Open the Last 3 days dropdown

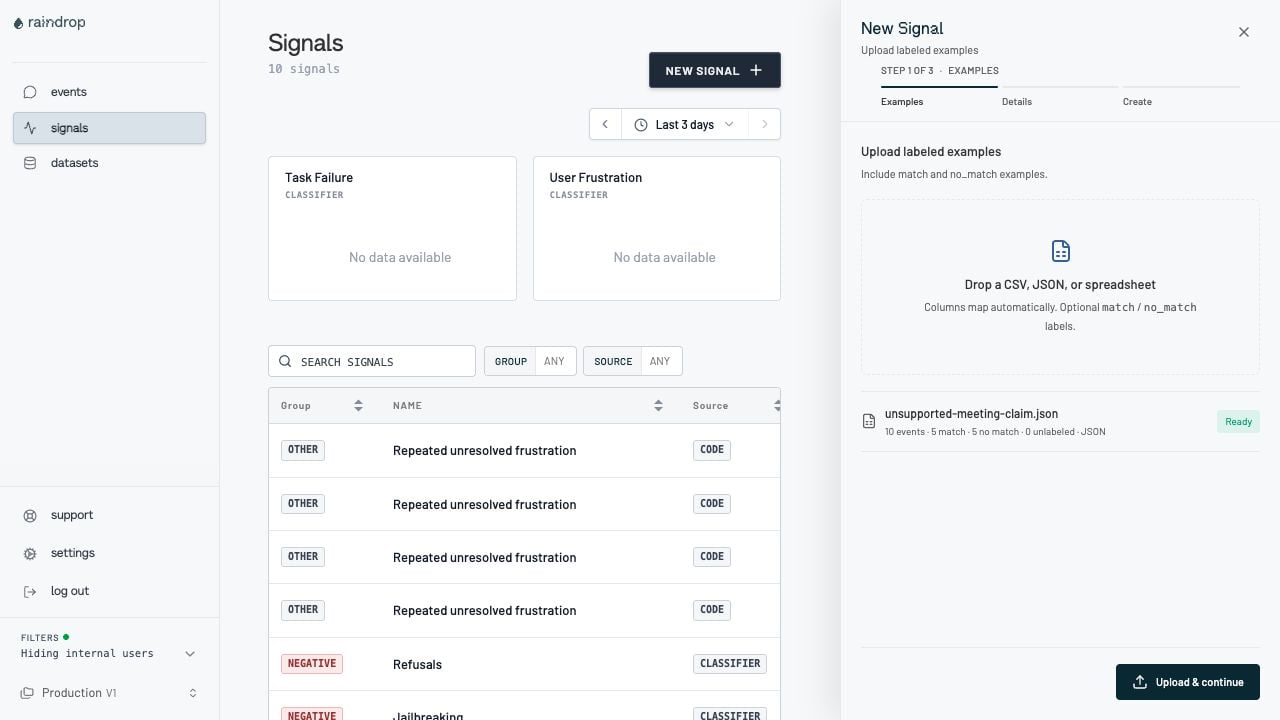click(x=685, y=124)
